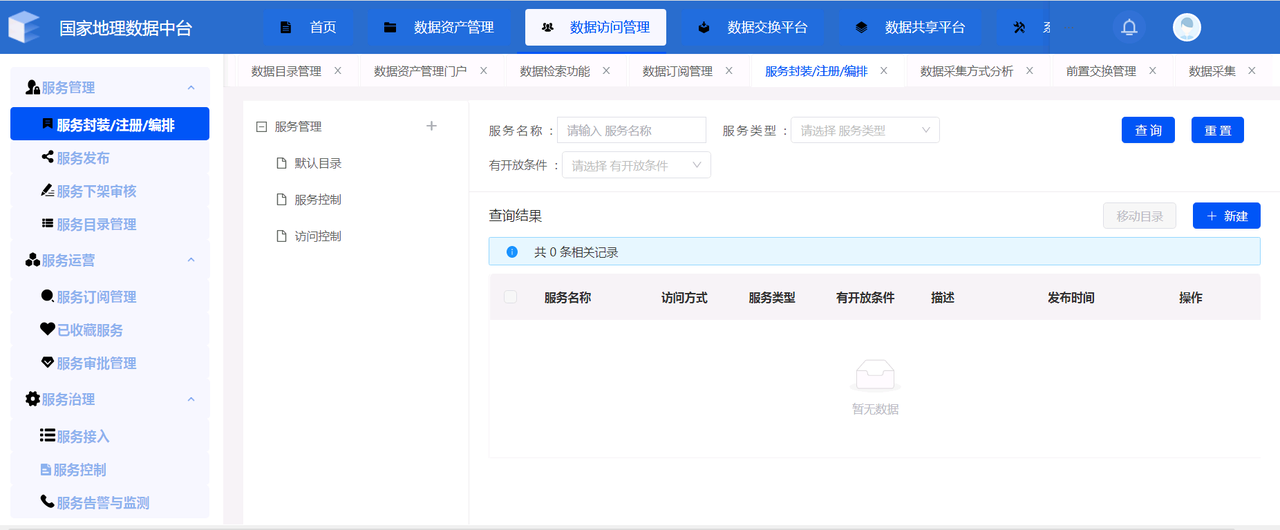Open the user avatar menu
The height and width of the screenshot is (530, 1280).
pyautogui.click(x=1187, y=28)
